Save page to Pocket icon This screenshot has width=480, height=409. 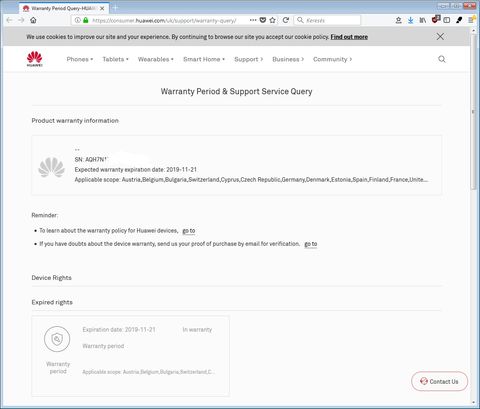click(x=263, y=20)
